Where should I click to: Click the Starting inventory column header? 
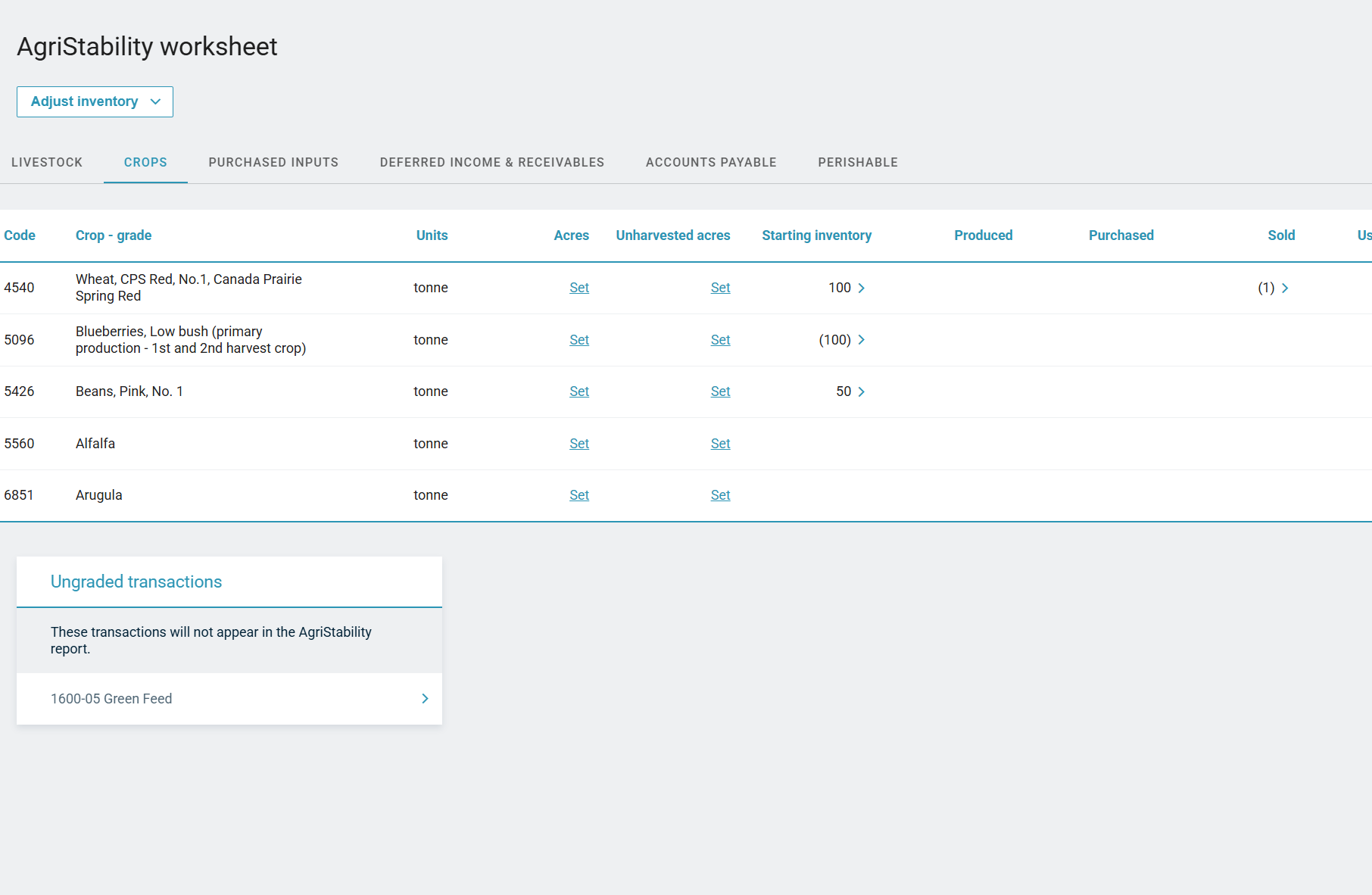pyautogui.click(x=816, y=235)
